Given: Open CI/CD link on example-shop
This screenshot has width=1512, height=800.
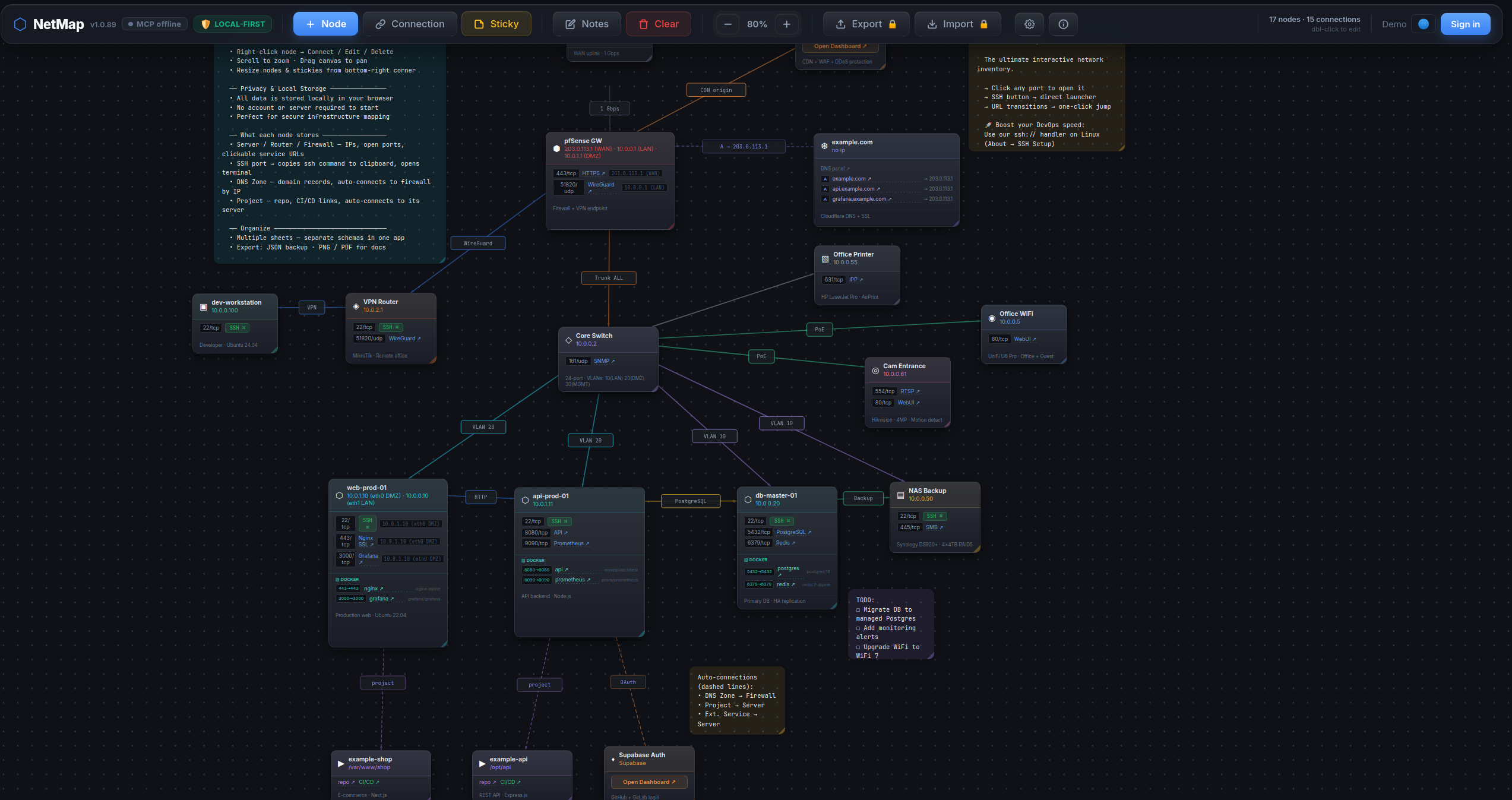Looking at the screenshot, I should [369, 782].
